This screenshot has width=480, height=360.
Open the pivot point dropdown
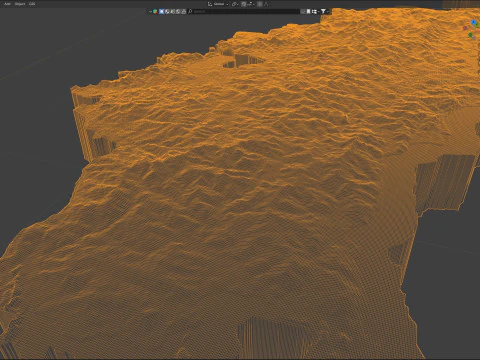click(x=235, y=4)
